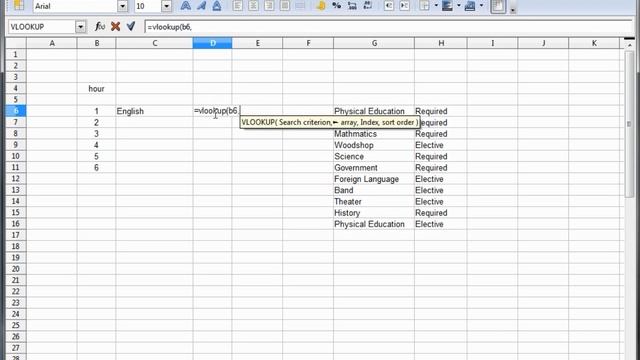640x360 pixels.
Task: Click the cell containing 'English'
Action: point(154,111)
